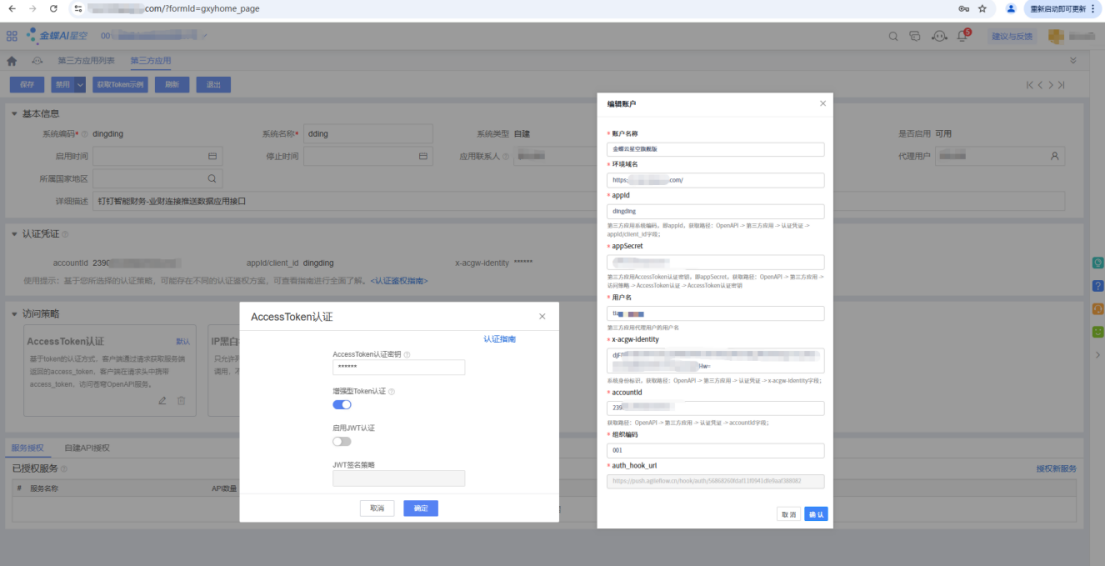Click the customer service robot icon in header
Image resolution: width=1106 pixels, height=566 pixels.
pos(939,36)
